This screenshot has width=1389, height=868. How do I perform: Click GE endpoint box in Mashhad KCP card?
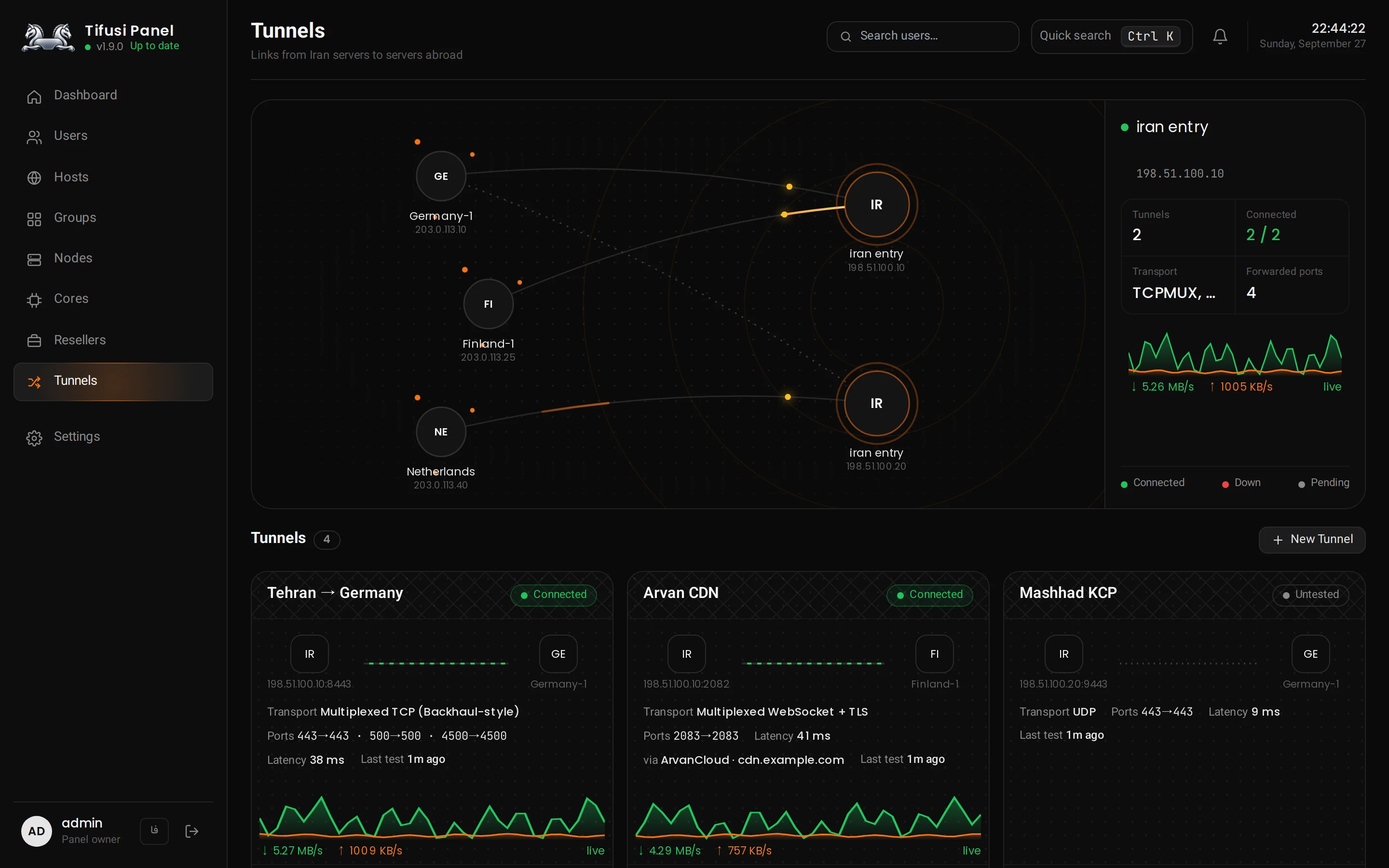coord(1310,654)
